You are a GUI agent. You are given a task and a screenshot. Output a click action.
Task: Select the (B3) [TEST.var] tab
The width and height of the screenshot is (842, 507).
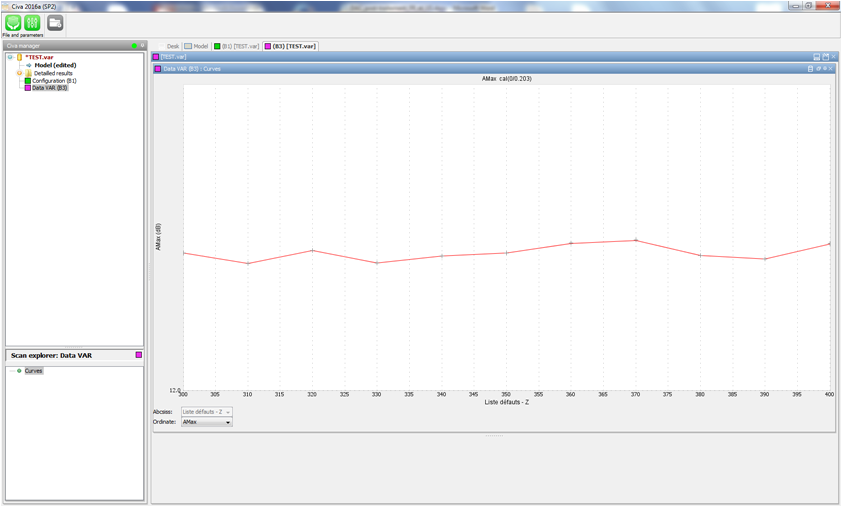coord(290,46)
